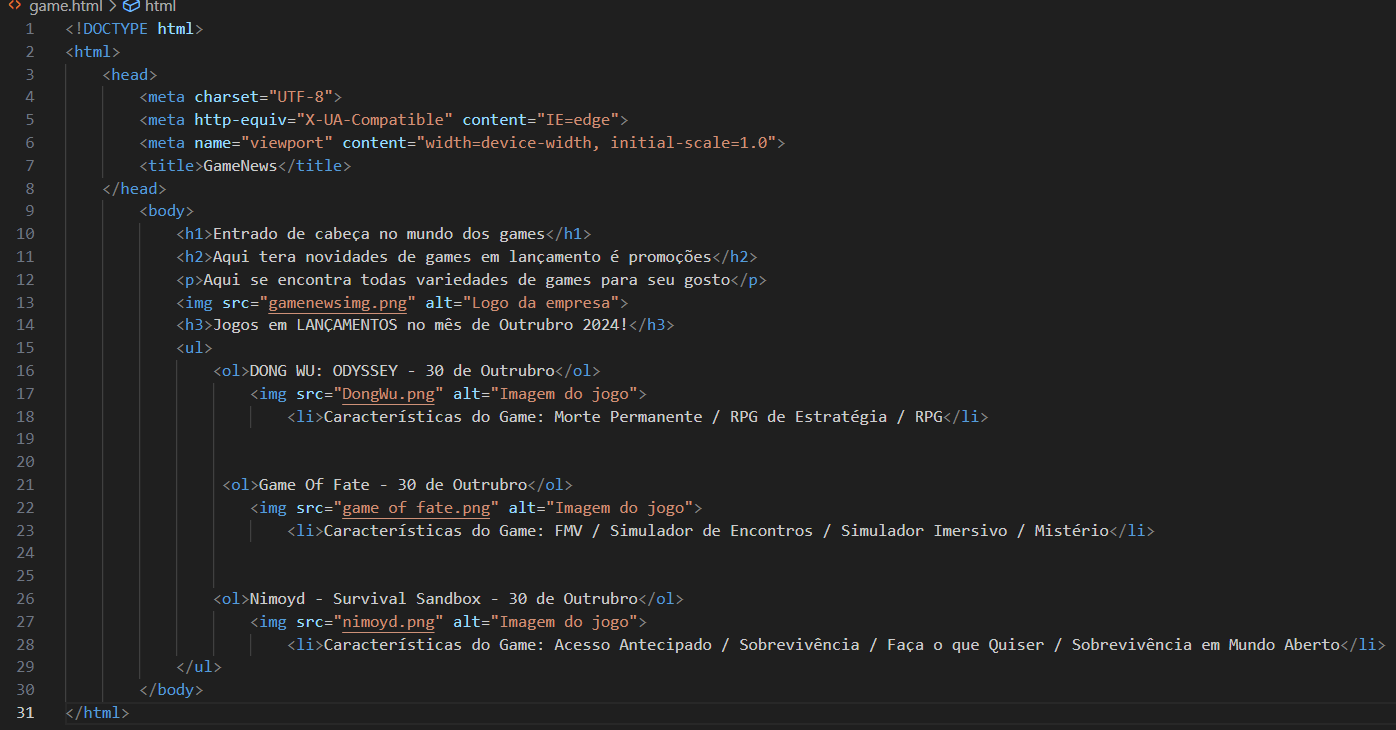Click line number 1 in the gutter
Screen dimensions: 1396x730
30,28
